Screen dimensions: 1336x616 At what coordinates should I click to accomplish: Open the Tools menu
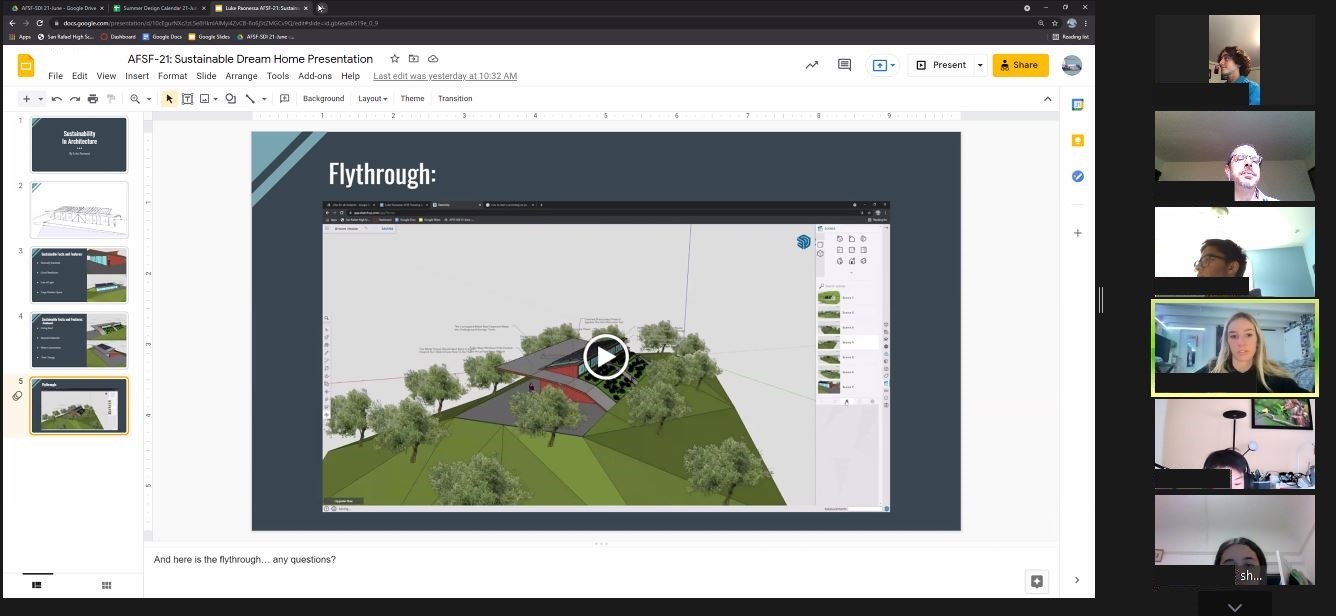click(x=278, y=76)
